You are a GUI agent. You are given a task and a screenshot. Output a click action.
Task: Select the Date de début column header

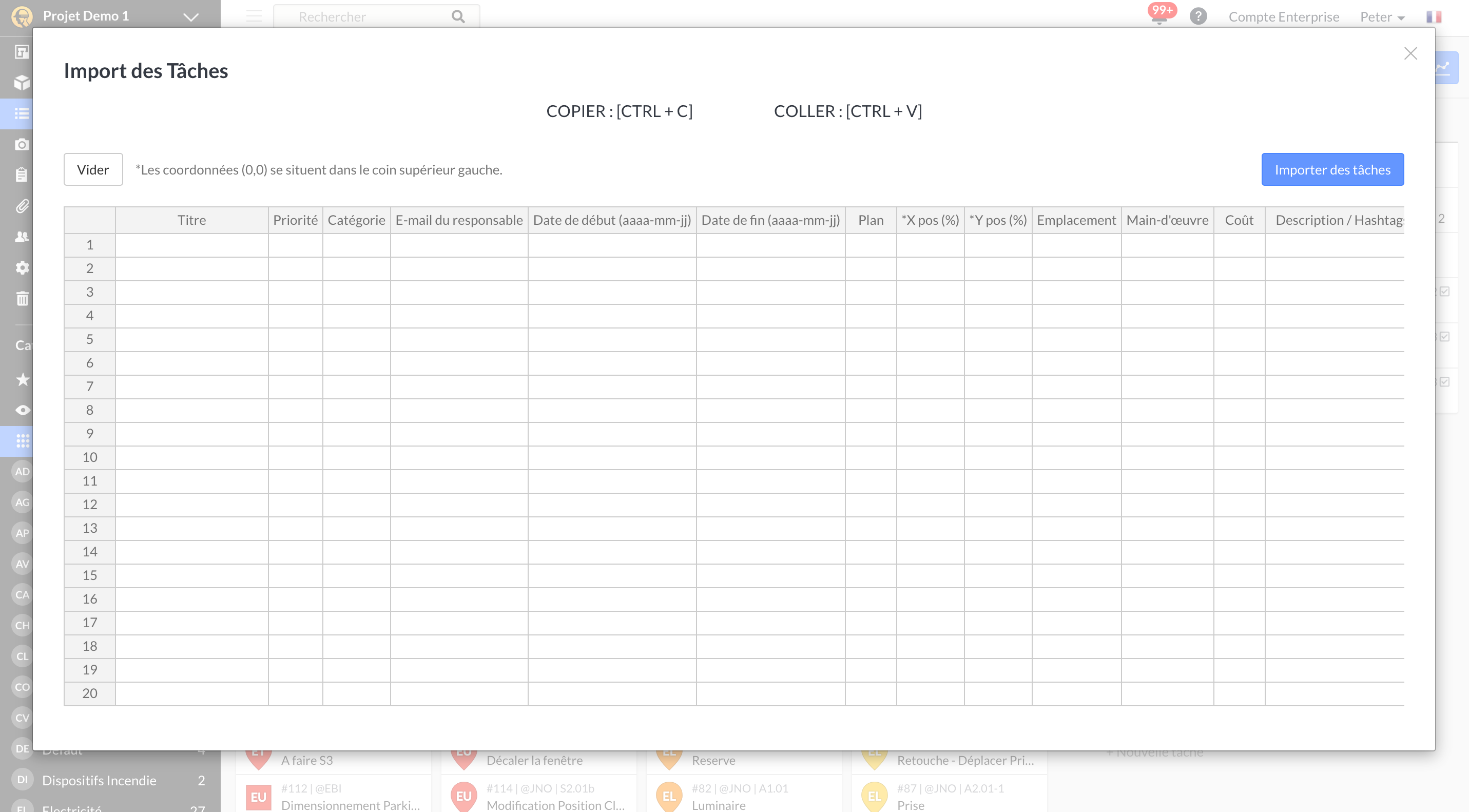(x=612, y=220)
